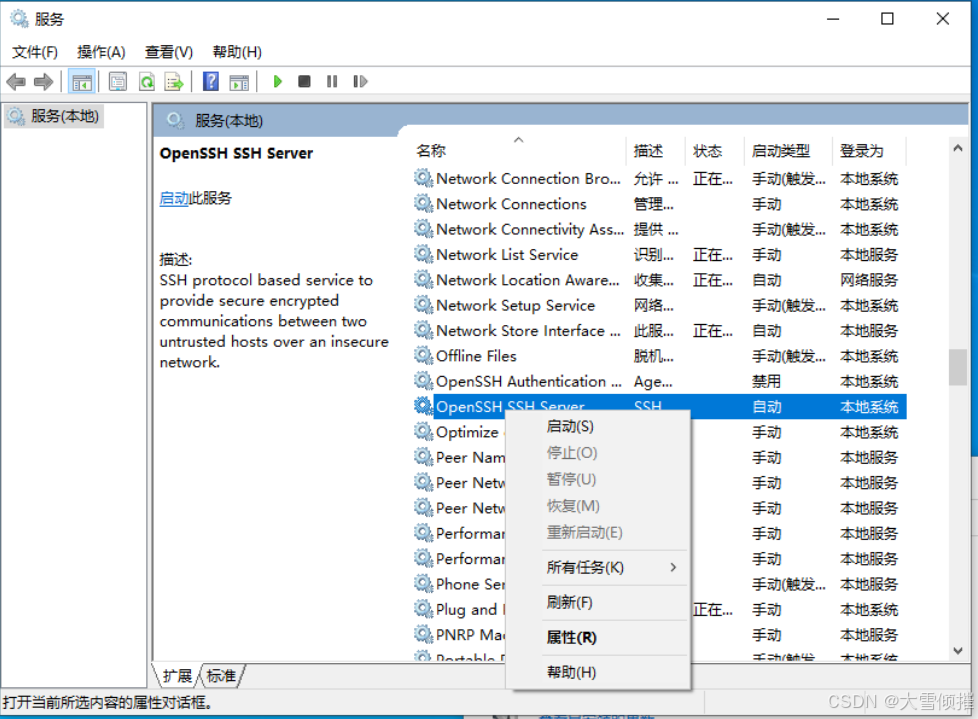The width and height of the screenshot is (978, 719).
Task: Click the gear icon of Offline Files row
Action: click(x=424, y=355)
